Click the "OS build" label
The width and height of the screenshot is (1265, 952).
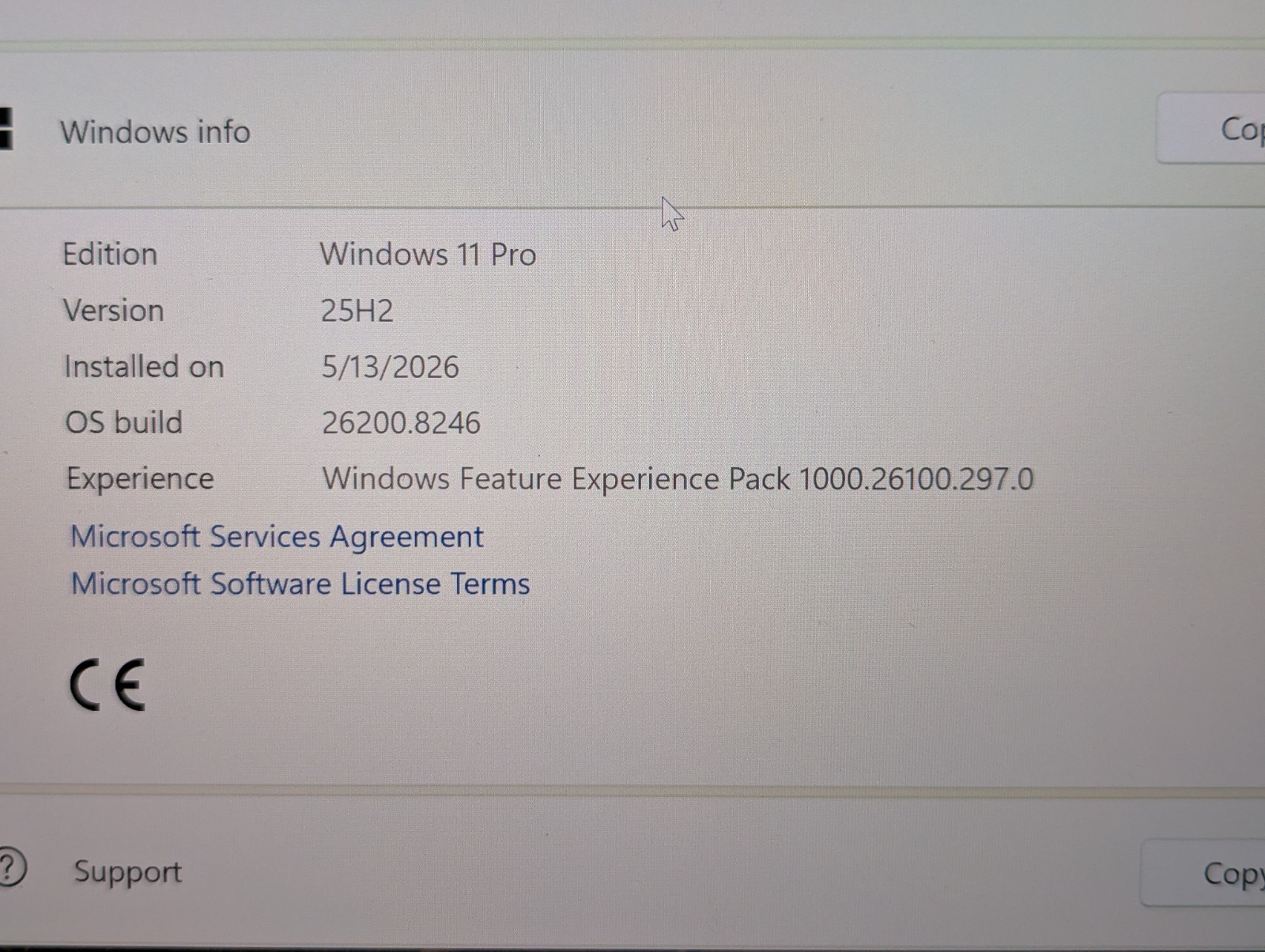tap(123, 422)
